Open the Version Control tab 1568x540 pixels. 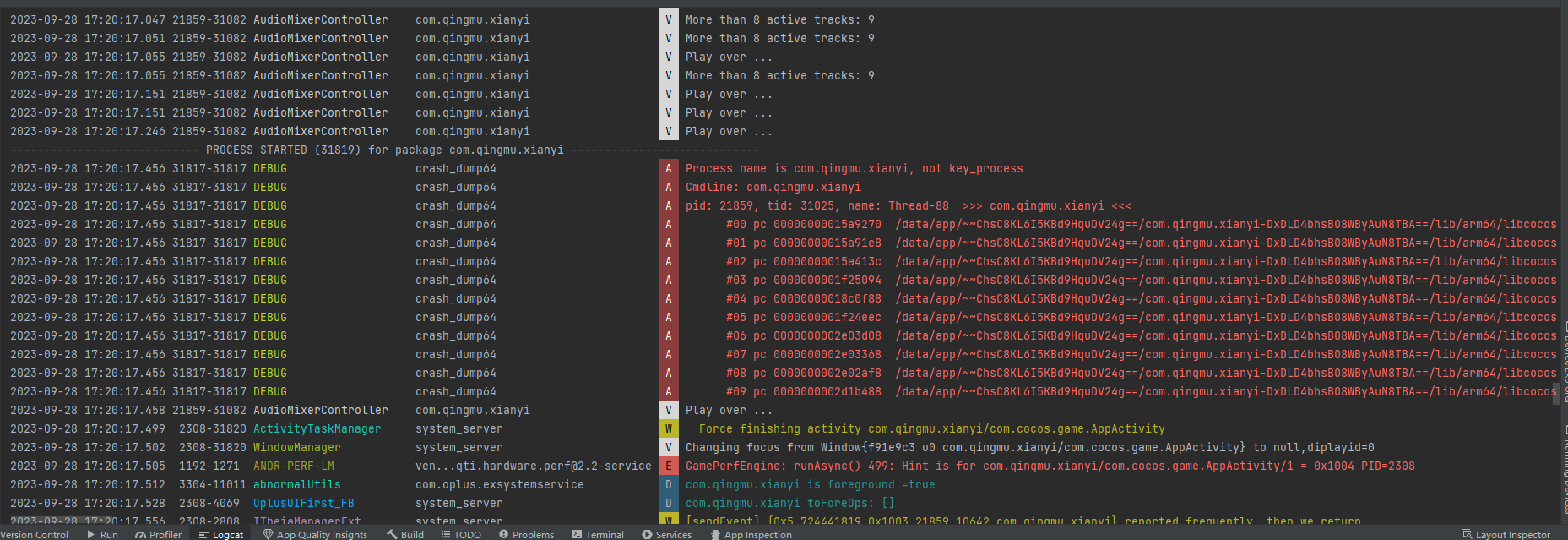(x=34, y=534)
